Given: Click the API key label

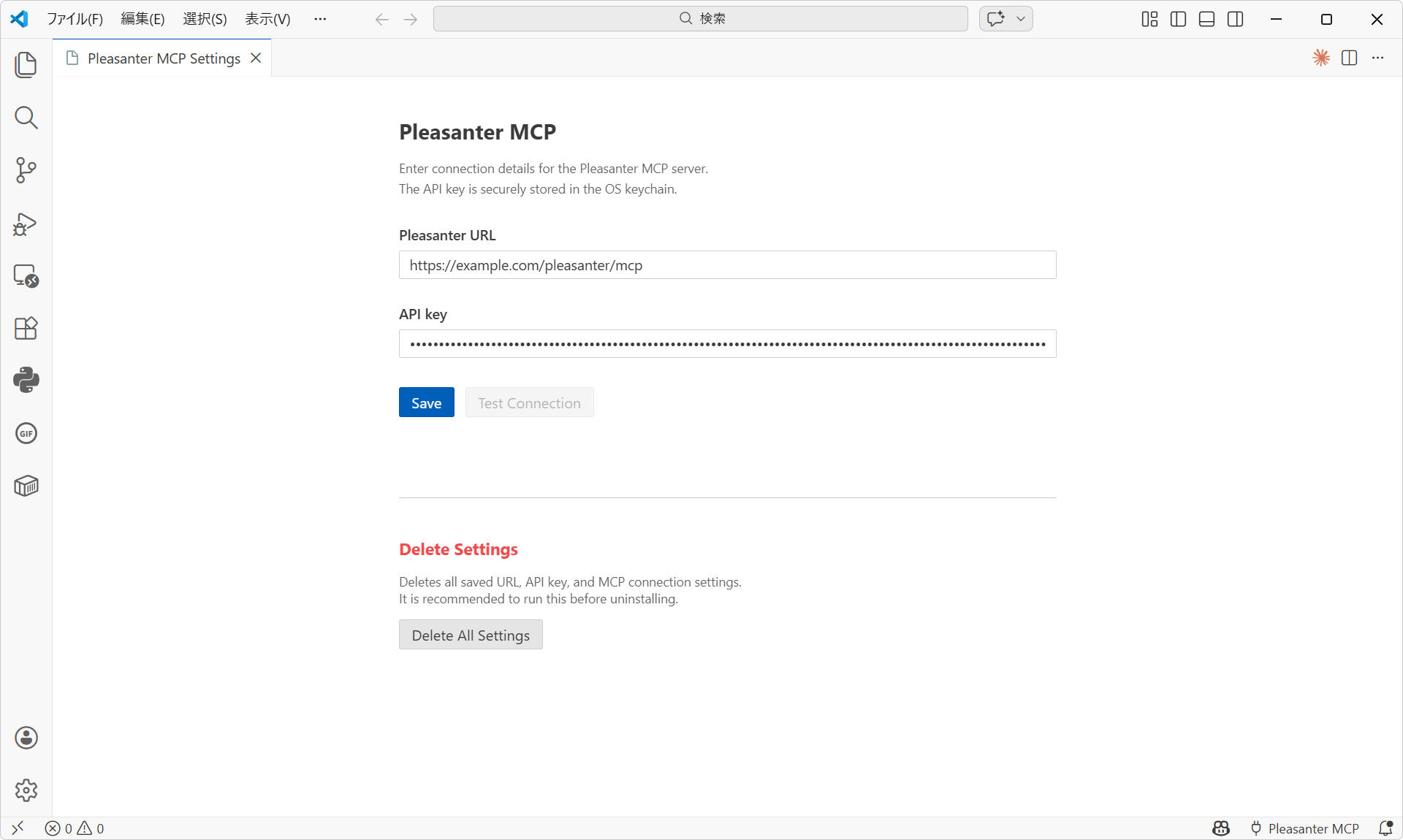Looking at the screenshot, I should click(x=423, y=314).
